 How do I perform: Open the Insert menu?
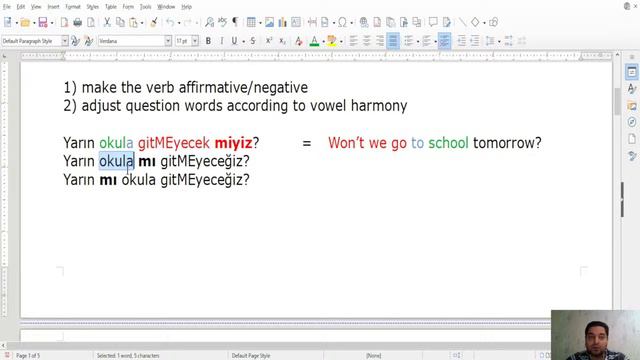click(x=53, y=7)
